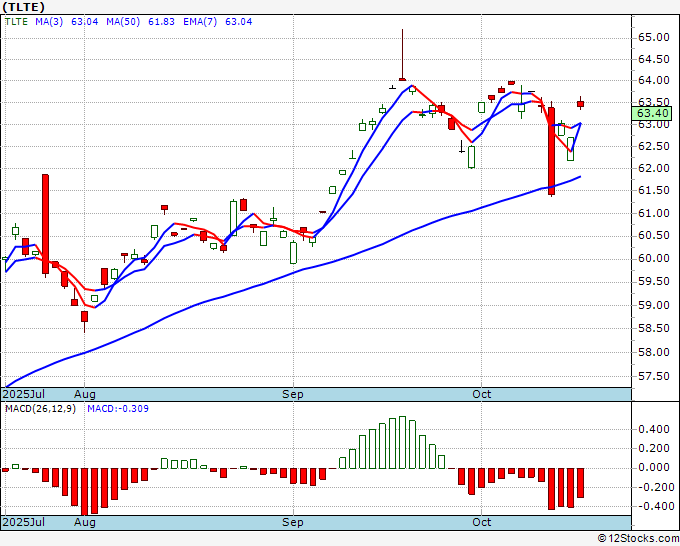The width and height of the screenshot is (680, 546).
Task: Click 2025Jul on the price chart axis
Action: pos(24,394)
